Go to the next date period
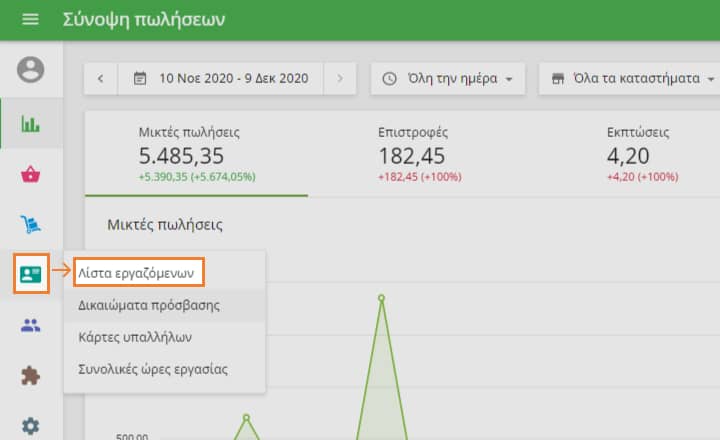Viewport: 720px width, 440px height. [x=340, y=79]
